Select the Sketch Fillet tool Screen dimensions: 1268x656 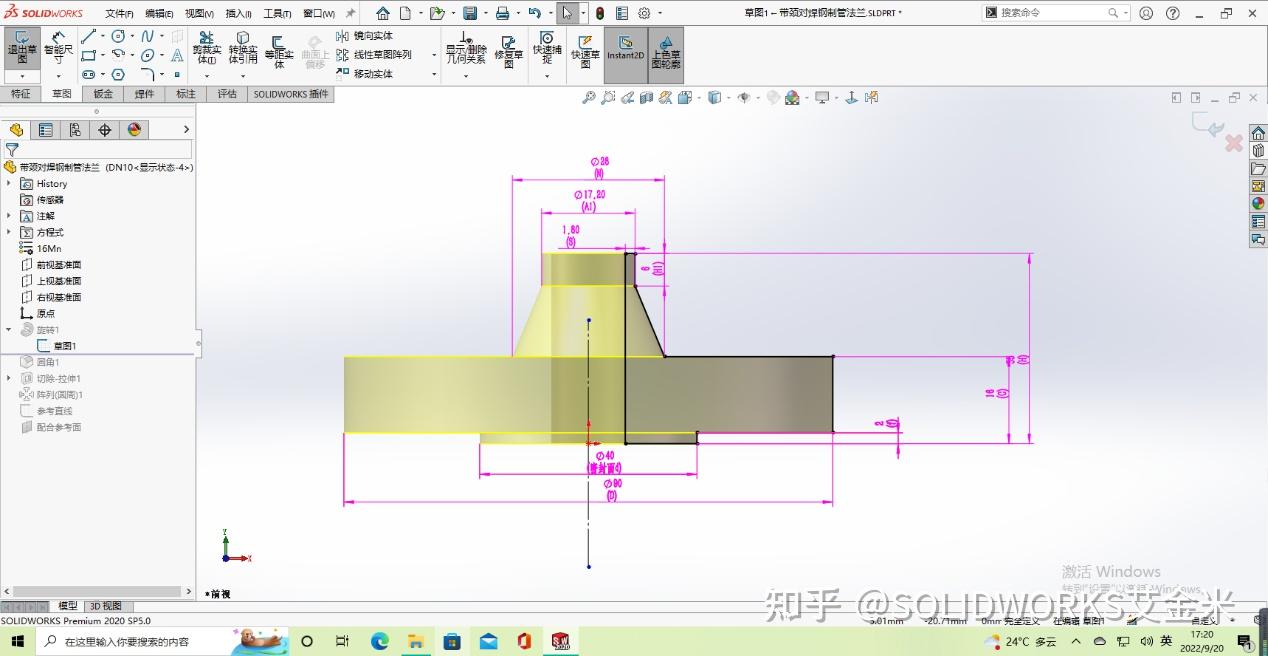(x=147, y=74)
